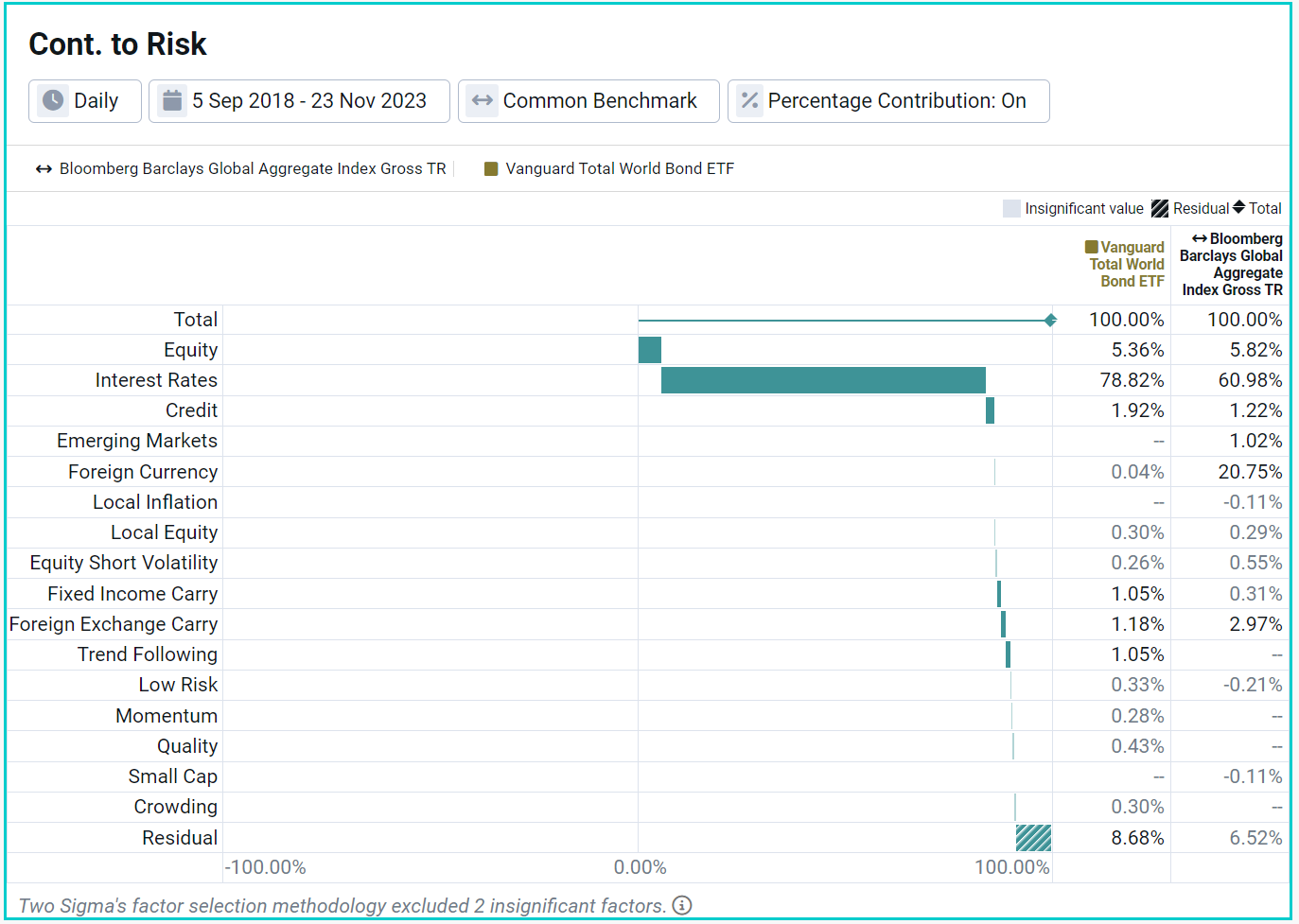Click Vanguard Total World Bond ETF column header

[1126, 265]
